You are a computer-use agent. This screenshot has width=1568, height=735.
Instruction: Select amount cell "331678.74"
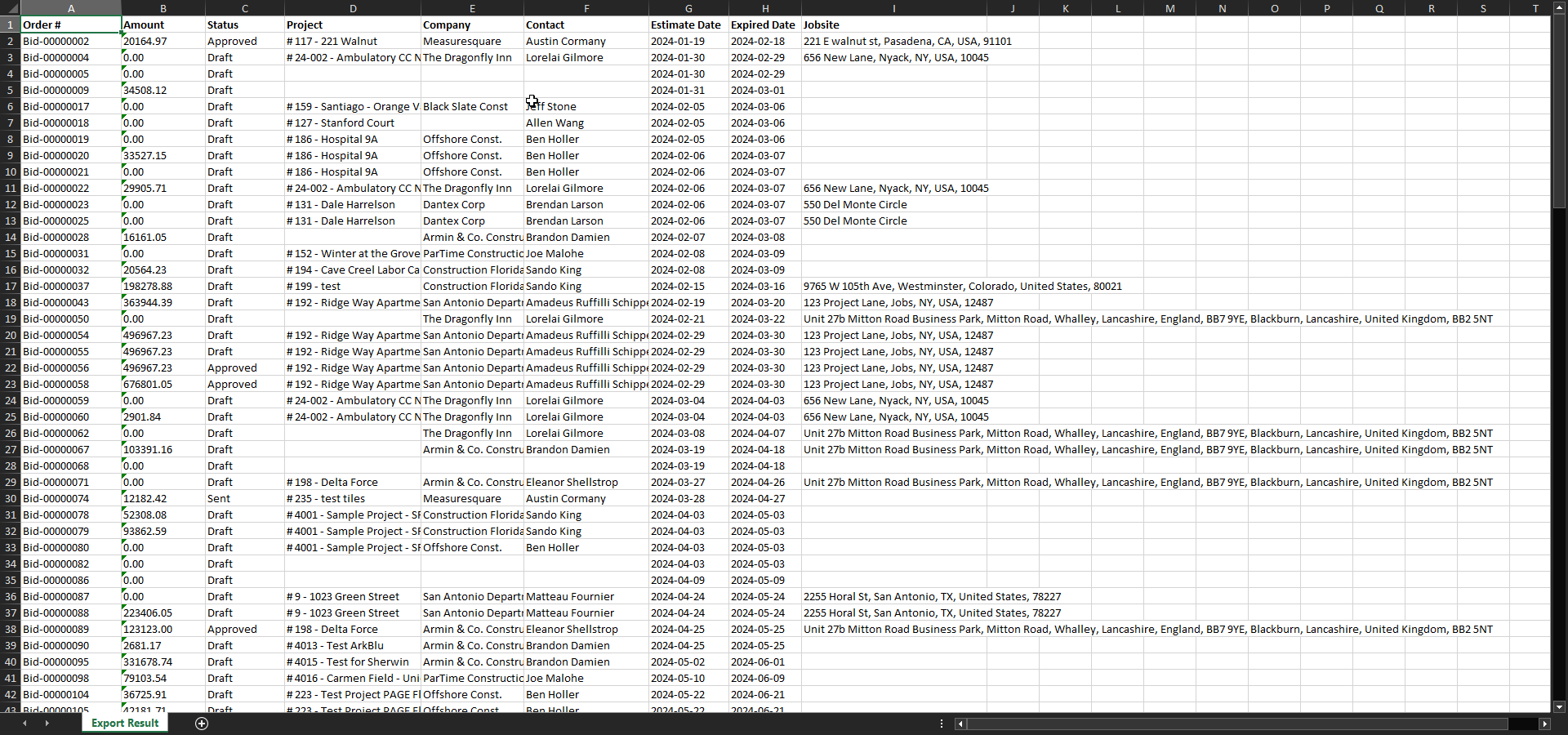tap(163, 661)
